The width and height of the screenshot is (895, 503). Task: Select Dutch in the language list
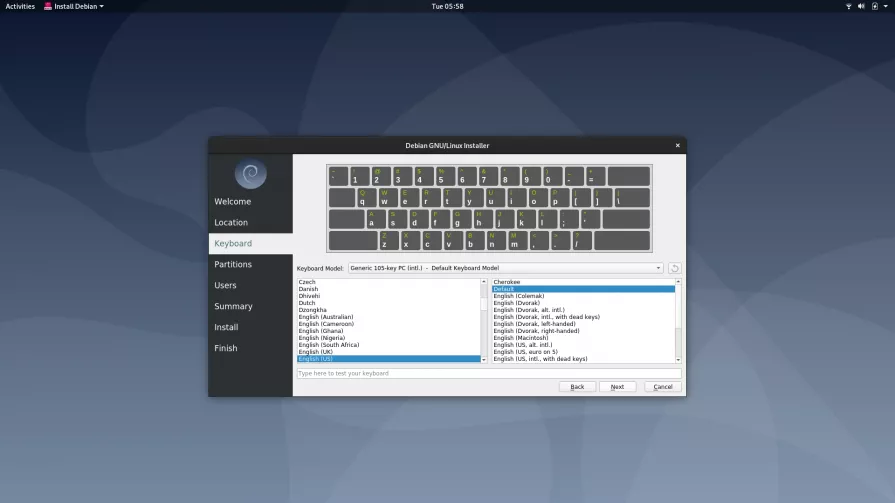click(x=389, y=303)
